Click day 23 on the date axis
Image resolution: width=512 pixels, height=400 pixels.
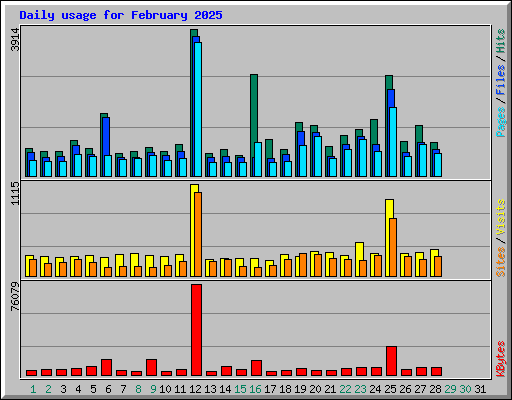coord(360,389)
